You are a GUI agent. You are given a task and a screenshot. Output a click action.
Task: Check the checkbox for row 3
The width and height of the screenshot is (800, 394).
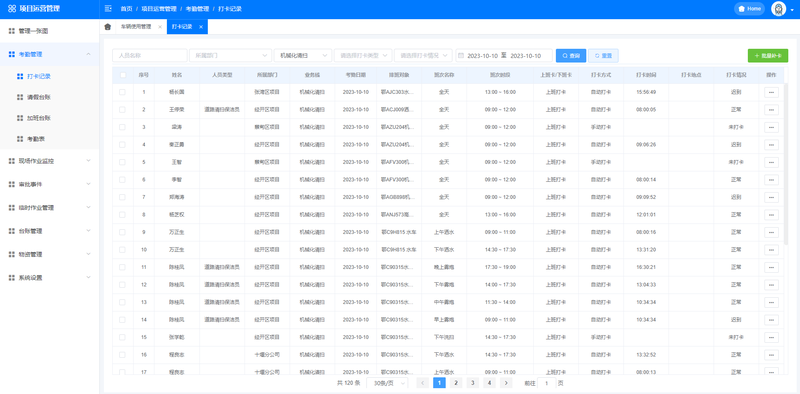[x=122, y=127]
